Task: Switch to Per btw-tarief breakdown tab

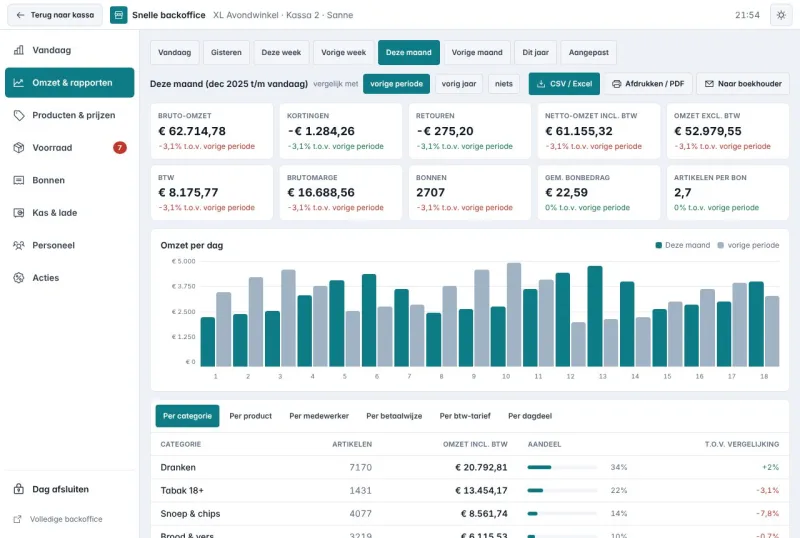Action: coord(465,416)
